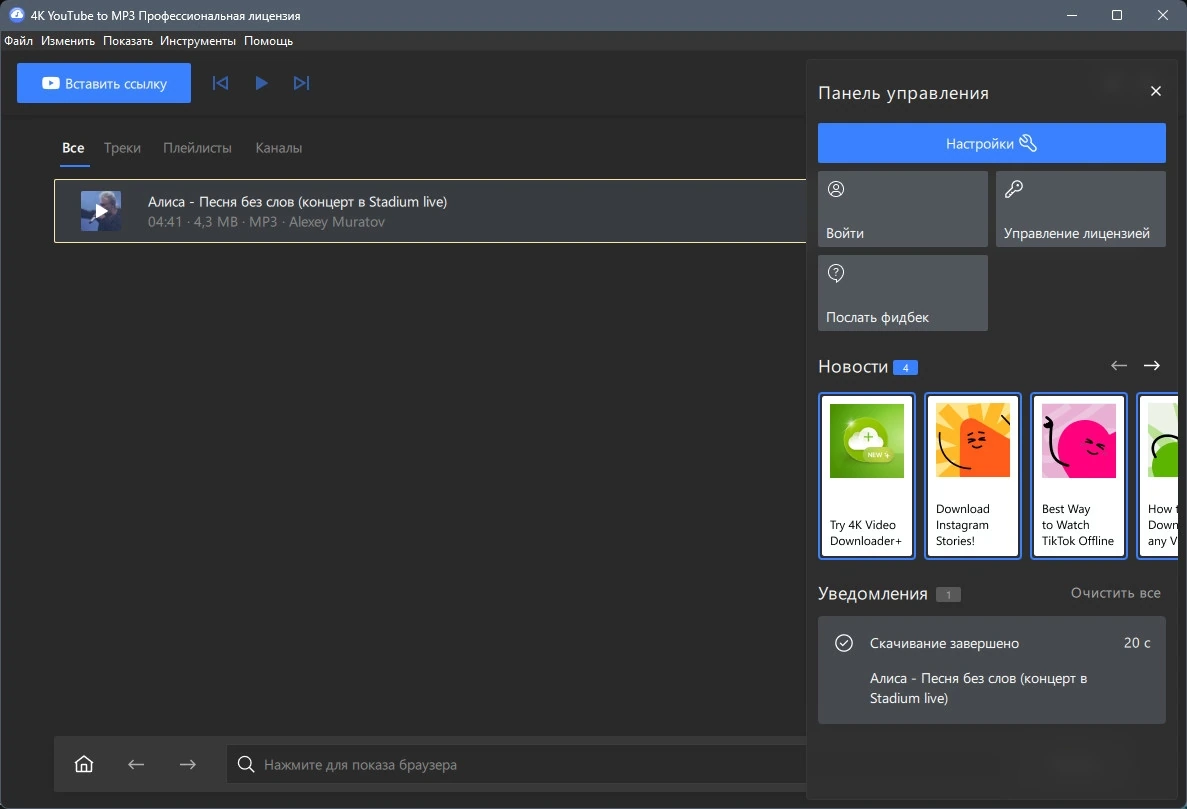Close the Панель управления panel
Screen dimensions: 1187x809
1155,92
